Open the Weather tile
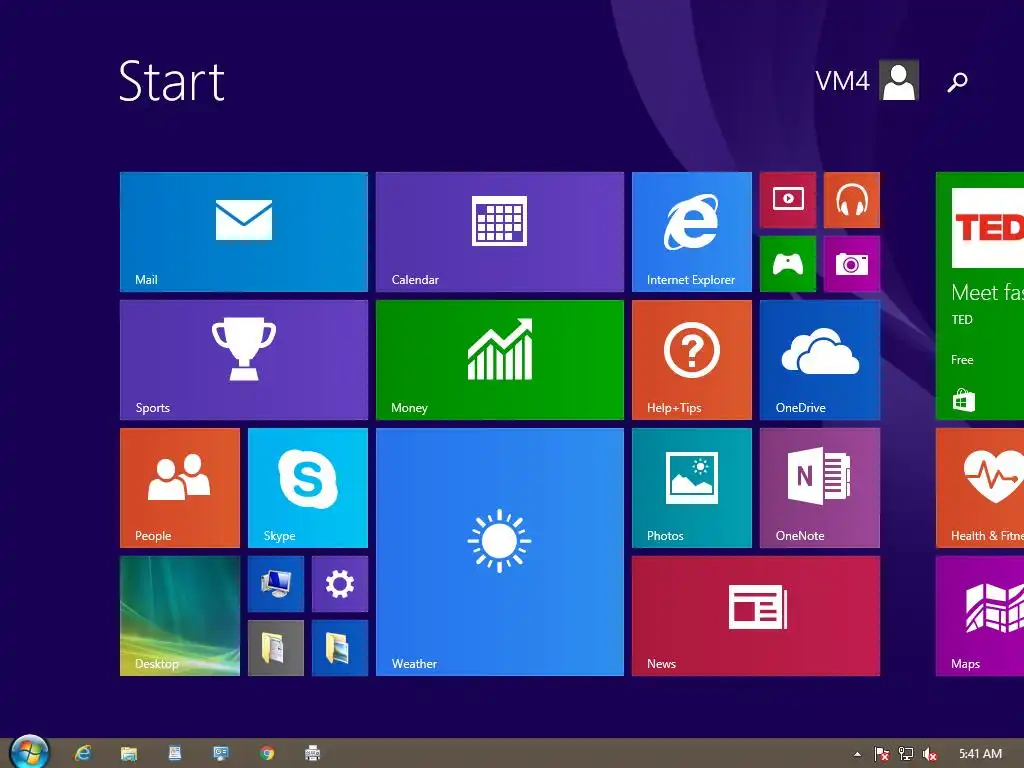Screen dimensions: 1024x768 click(x=500, y=552)
